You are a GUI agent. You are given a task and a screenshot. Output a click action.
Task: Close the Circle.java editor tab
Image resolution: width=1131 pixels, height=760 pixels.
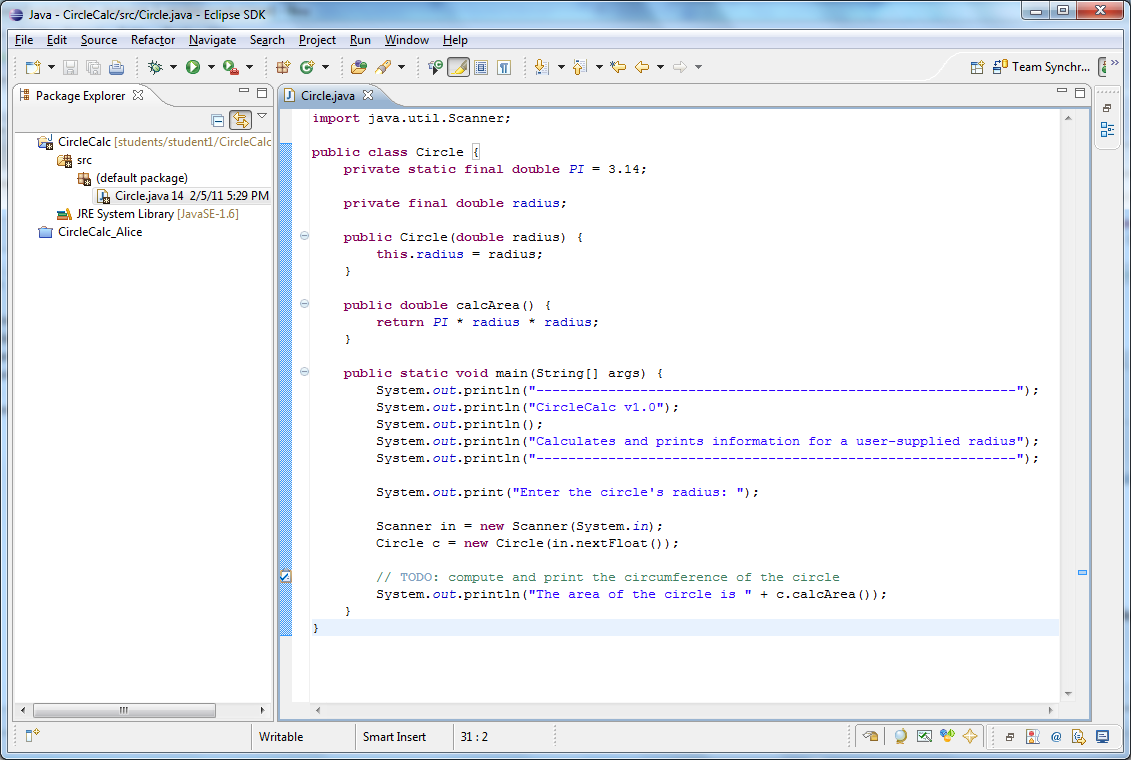(368, 95)
